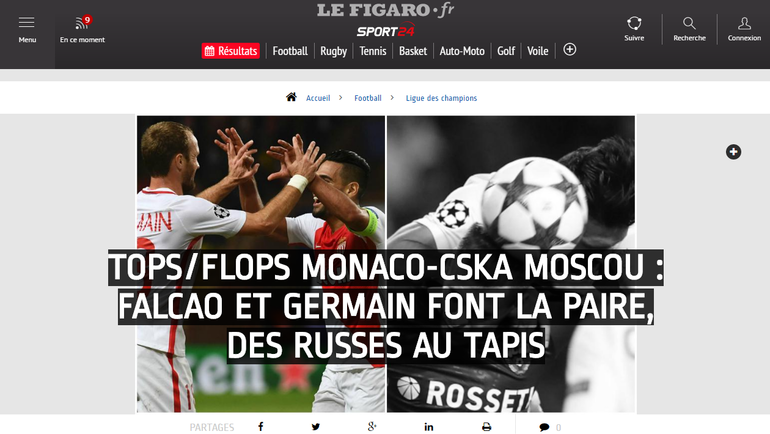Click the Accueil breadcrumb link
Viewport: 770px width, 434px height.
pos(318,98)
